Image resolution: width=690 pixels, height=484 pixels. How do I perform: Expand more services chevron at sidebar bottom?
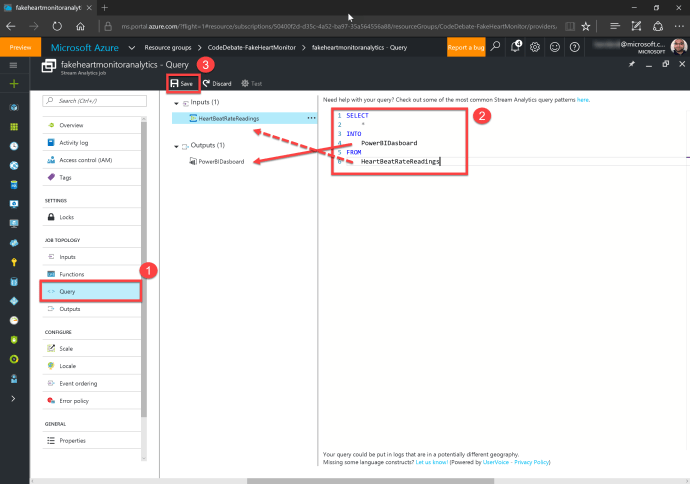coord(13,398)
